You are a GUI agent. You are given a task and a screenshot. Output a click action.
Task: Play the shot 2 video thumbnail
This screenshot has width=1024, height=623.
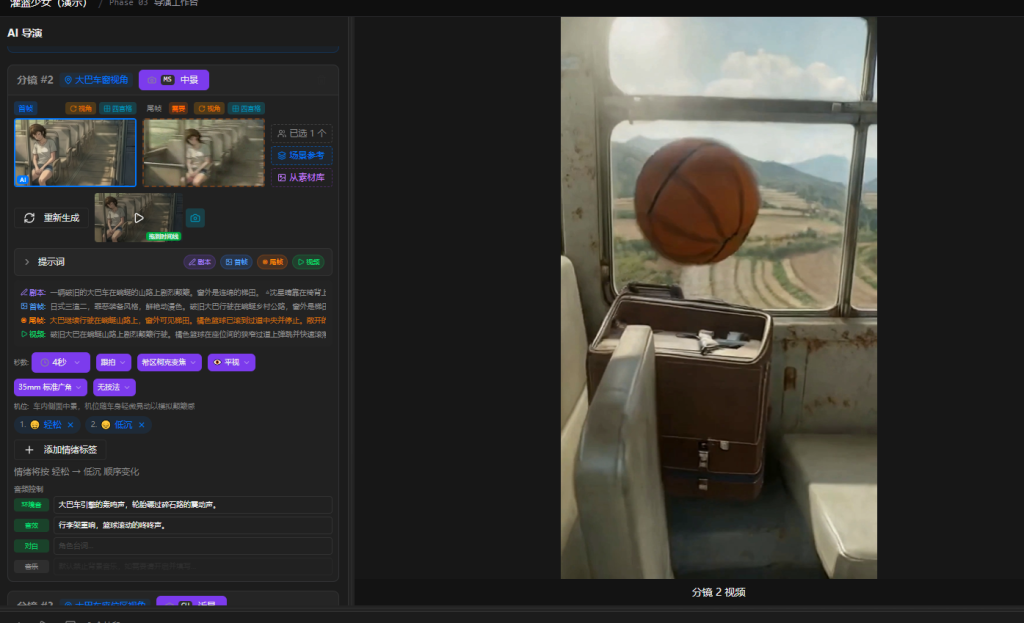coord(139,217)
